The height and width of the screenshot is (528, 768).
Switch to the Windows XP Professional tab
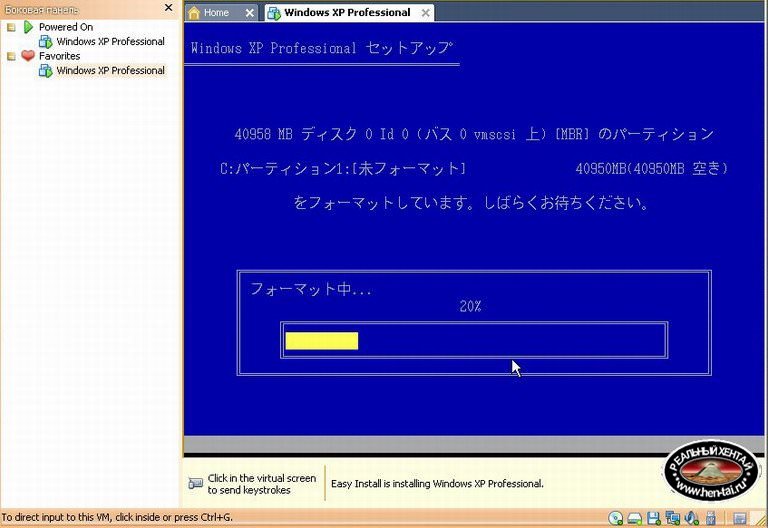tap(346, 13)
